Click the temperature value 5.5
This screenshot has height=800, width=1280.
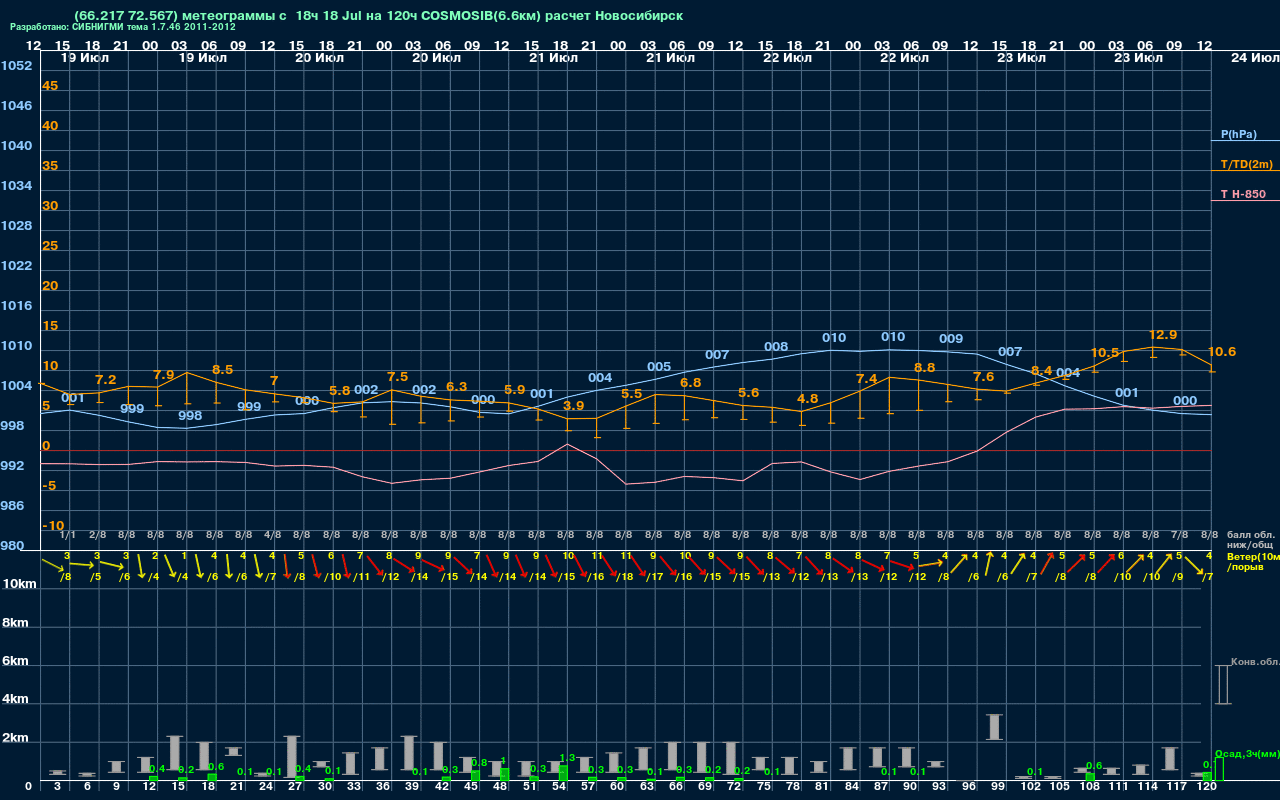point(632,394)
